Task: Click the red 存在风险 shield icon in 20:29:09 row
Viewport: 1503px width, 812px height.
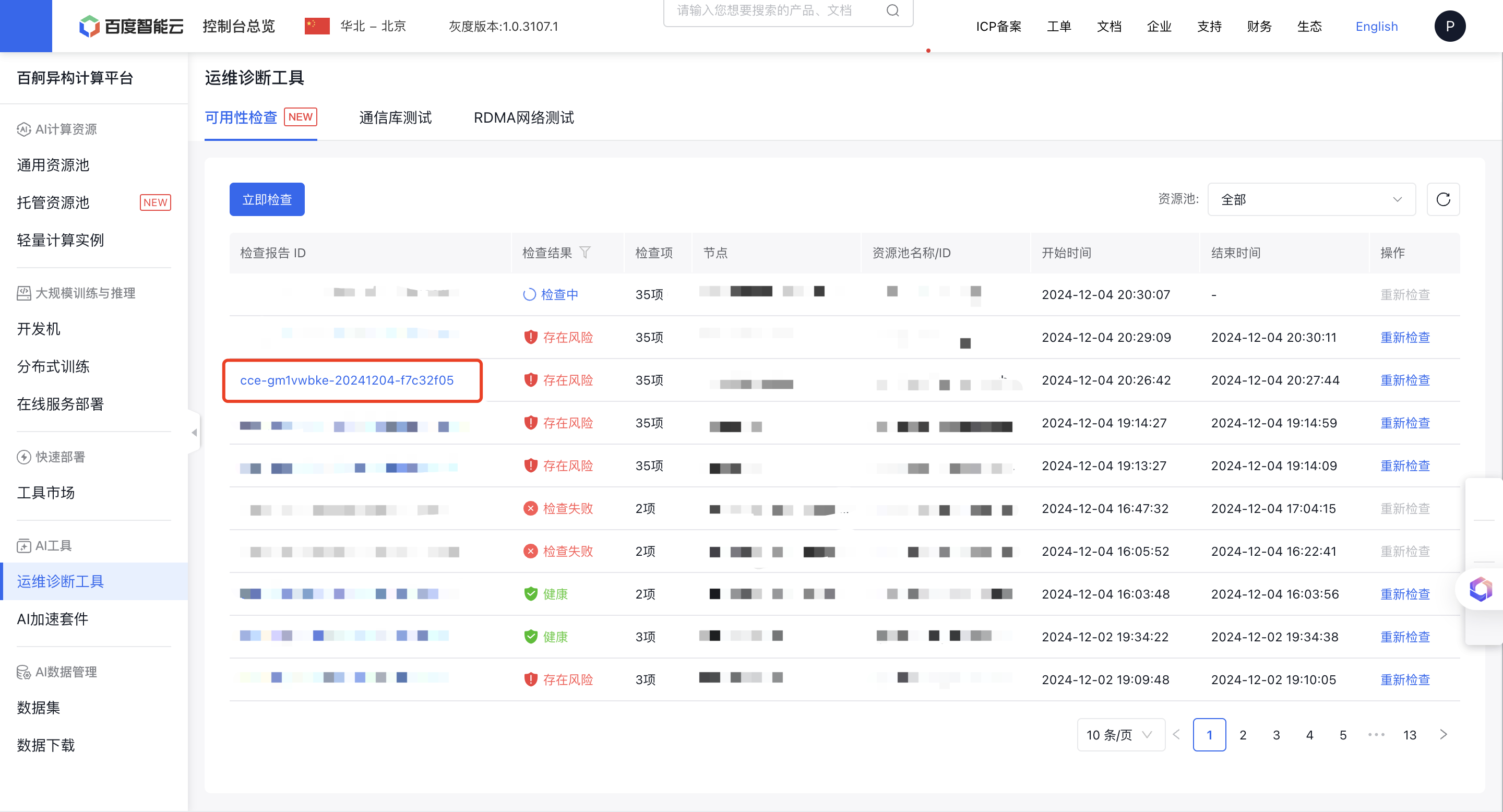Action: (530, 337)
